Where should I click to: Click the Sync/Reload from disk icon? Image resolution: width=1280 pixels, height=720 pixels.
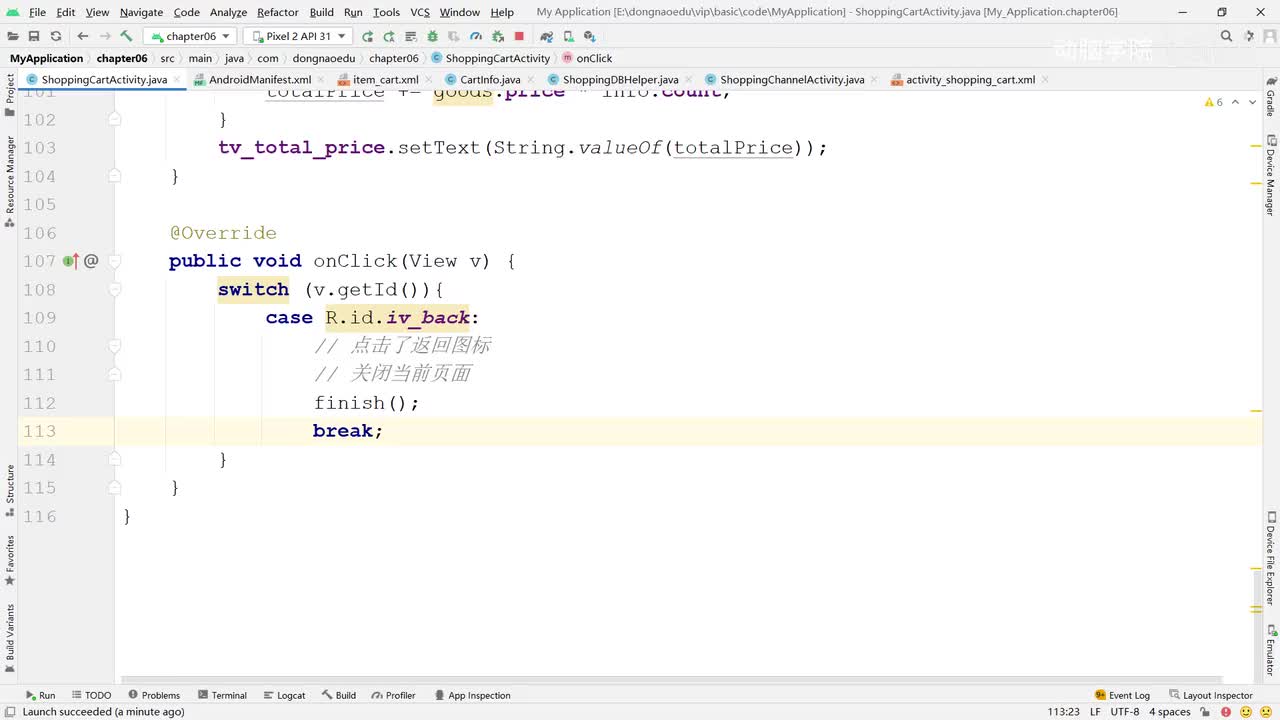[56, 36]
